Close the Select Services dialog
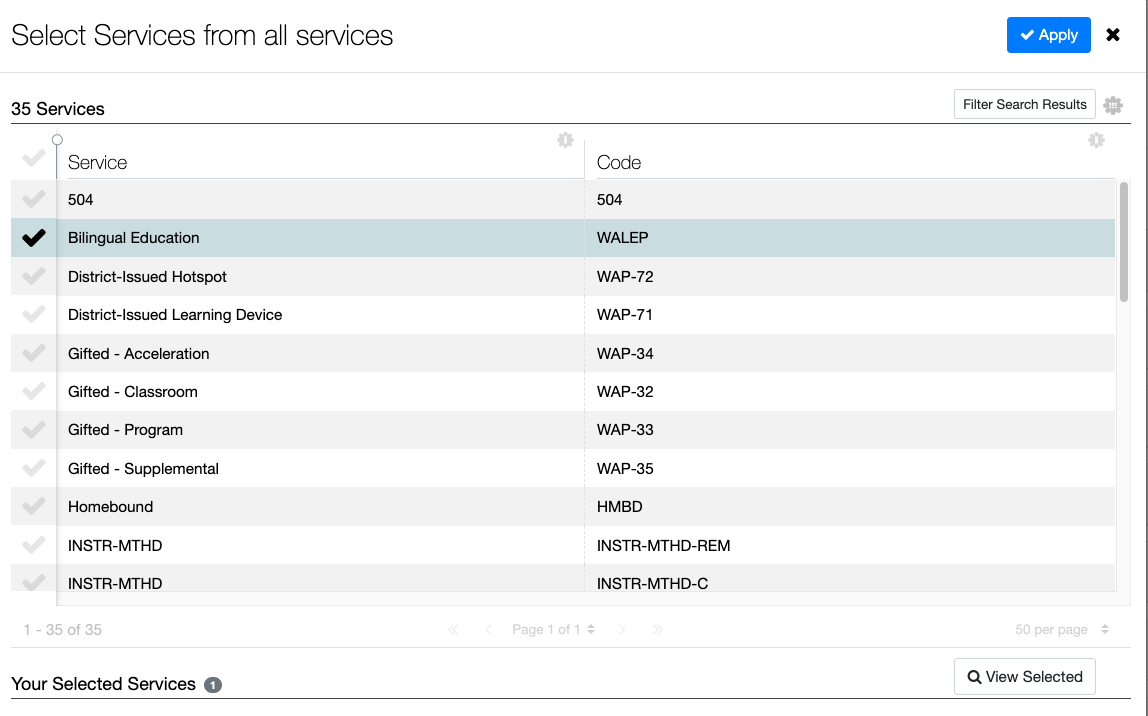The height and width of the screenshot is (716, 1148). coord(1113,35)
